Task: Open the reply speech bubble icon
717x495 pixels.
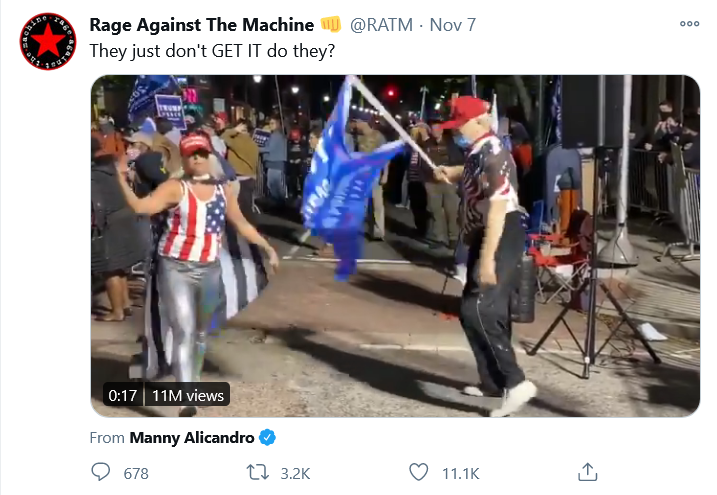Action: coord(101,472)
